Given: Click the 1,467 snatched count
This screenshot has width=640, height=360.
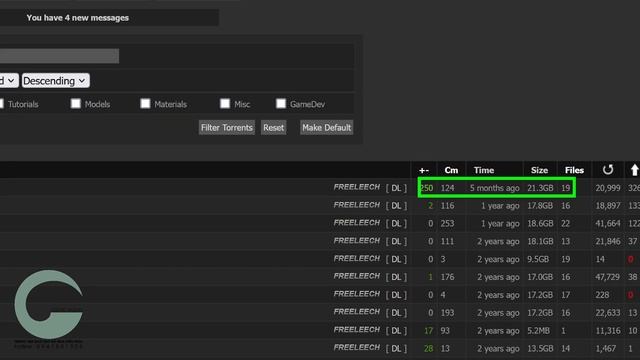Looking at the screenshot, I should click(605, 349).
